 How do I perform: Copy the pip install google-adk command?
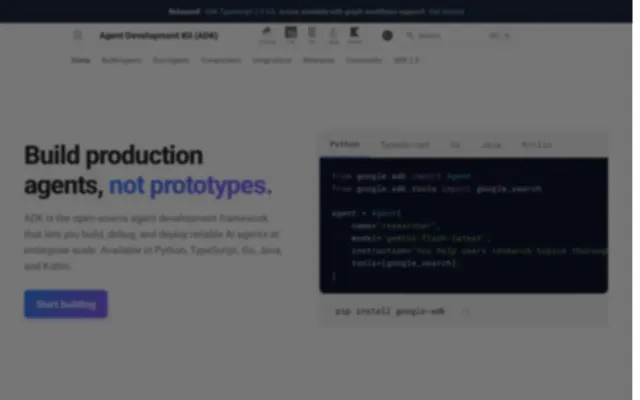[x=466, y=311]
